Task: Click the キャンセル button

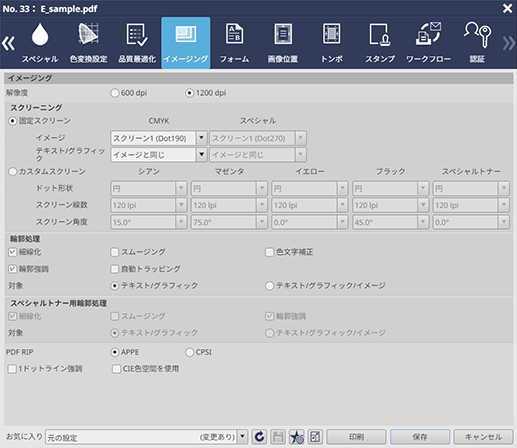Action: click(x=483, y=437)
